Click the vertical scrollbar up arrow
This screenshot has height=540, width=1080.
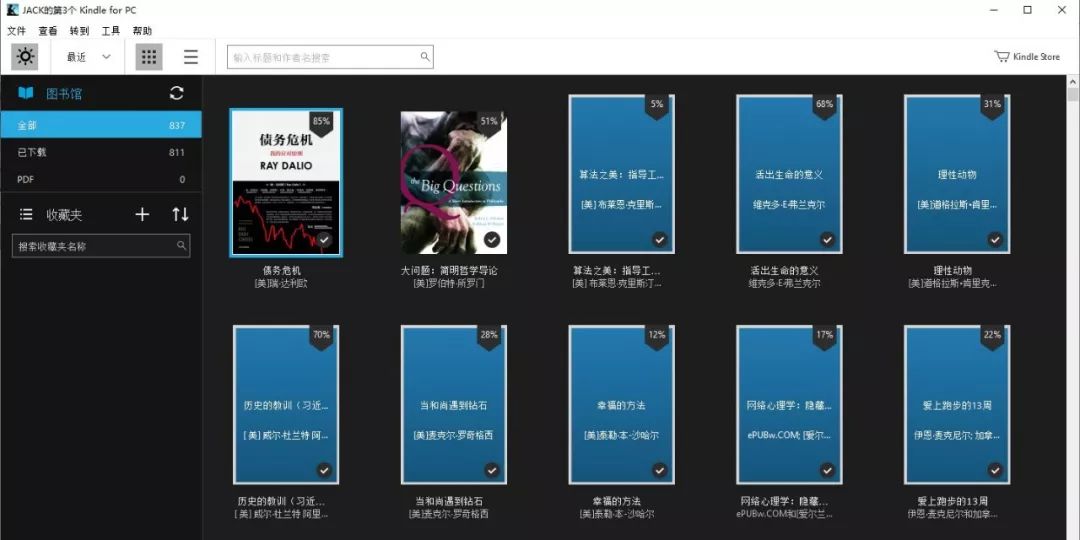click(1073, 82)
